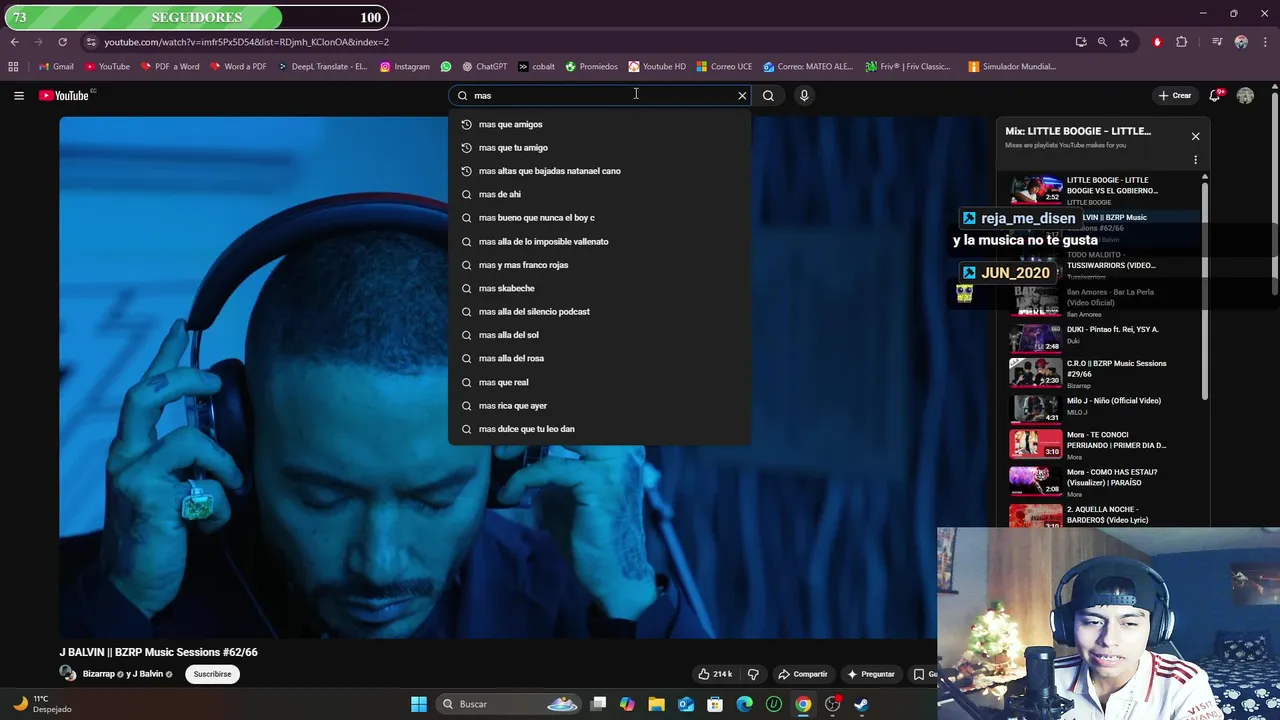Screen dimensions: 1280x720
Task: Choose 'mas dulce que tu leo dan'
Action: (600, 429)
